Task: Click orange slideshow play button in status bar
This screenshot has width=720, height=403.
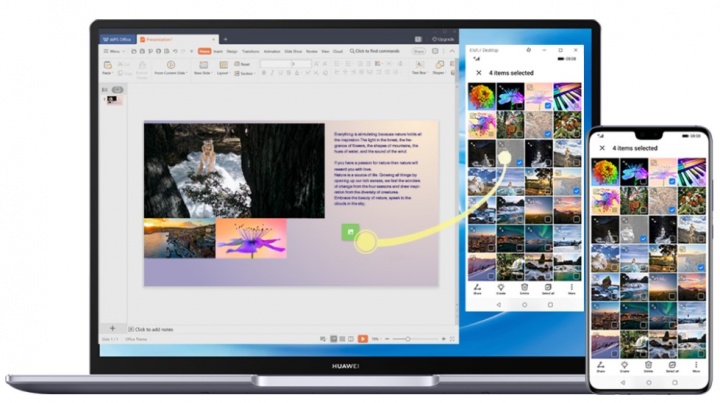Action: (363, 339)
